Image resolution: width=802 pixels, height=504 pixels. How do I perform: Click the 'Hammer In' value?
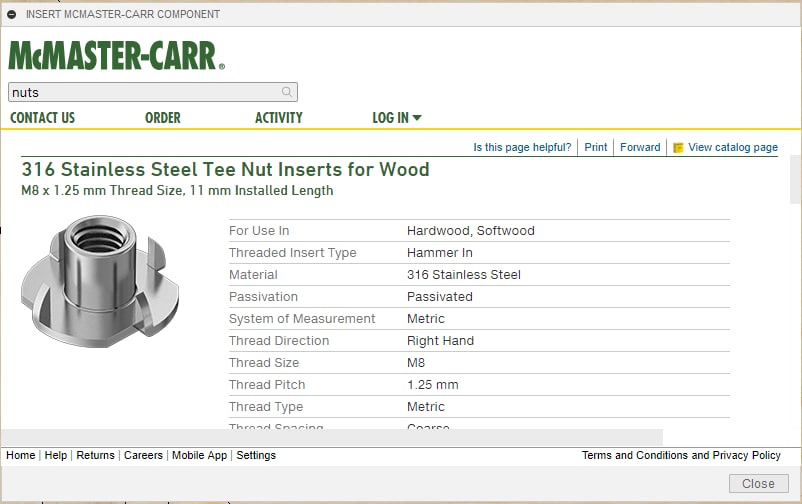coord(440,253)
